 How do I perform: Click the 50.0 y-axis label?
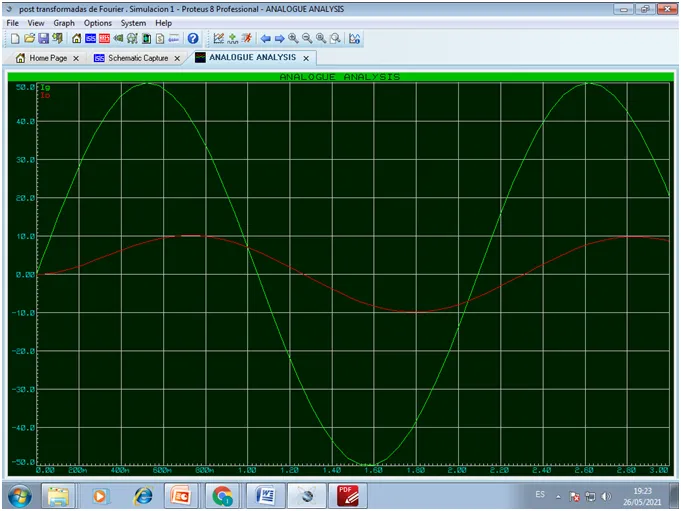point(25,87)
